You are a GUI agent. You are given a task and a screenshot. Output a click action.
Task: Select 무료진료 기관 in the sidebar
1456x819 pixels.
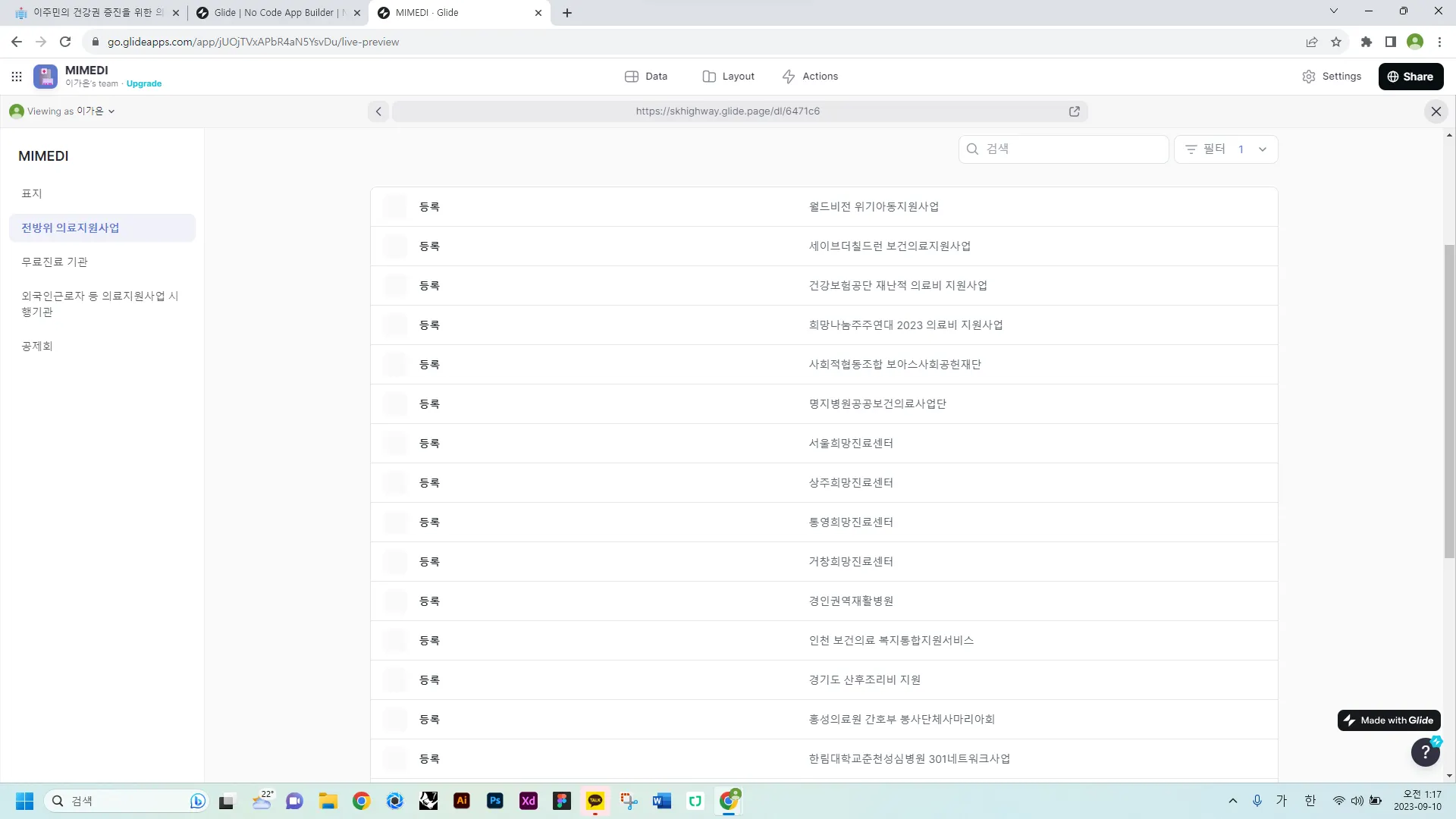pyautogui.click(x=55, y=262)
